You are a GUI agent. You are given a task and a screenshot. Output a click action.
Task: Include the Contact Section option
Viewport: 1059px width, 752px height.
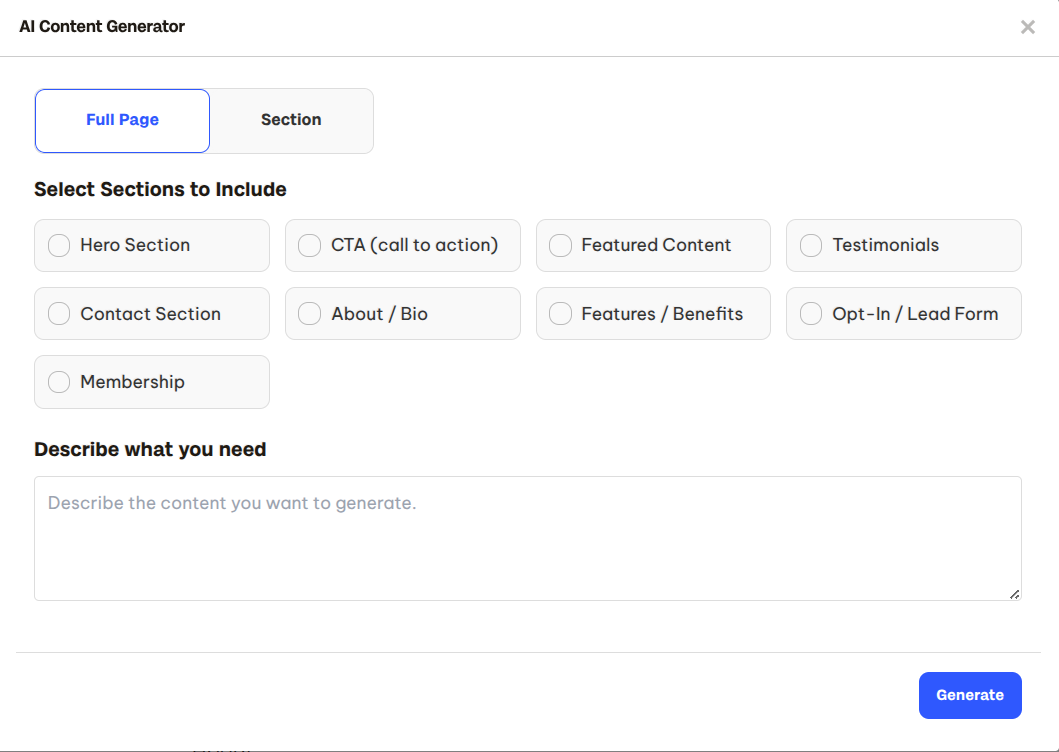pos(59,314)
